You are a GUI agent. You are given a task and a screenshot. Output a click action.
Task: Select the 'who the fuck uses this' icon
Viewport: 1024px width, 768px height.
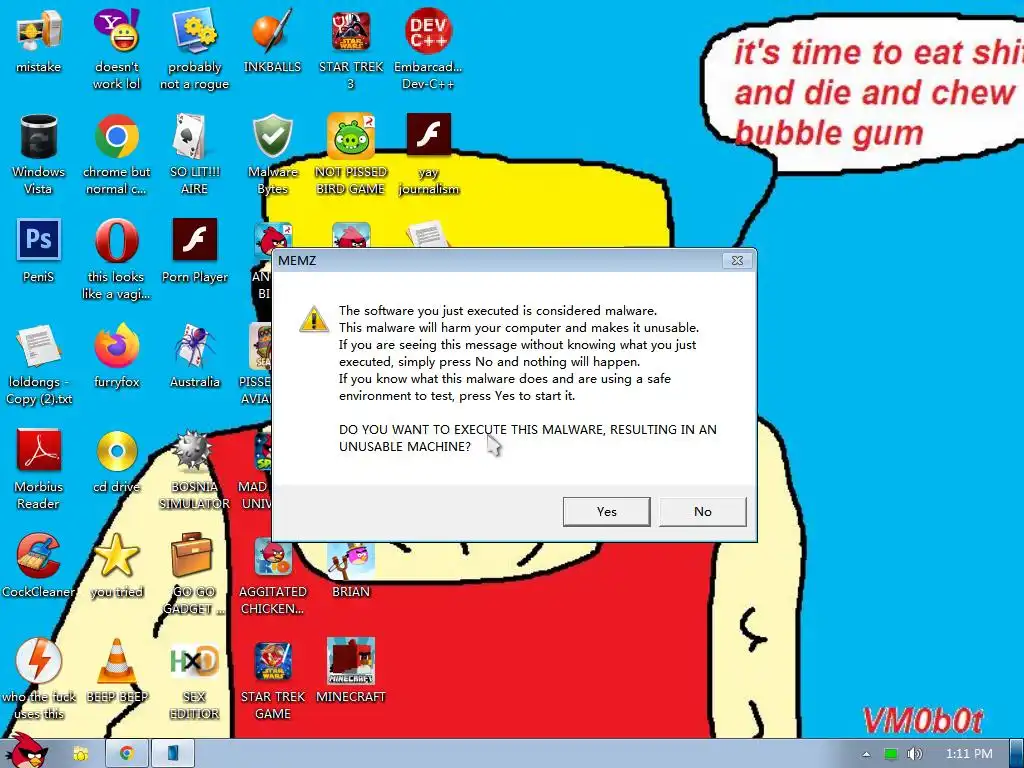(39, 680)
